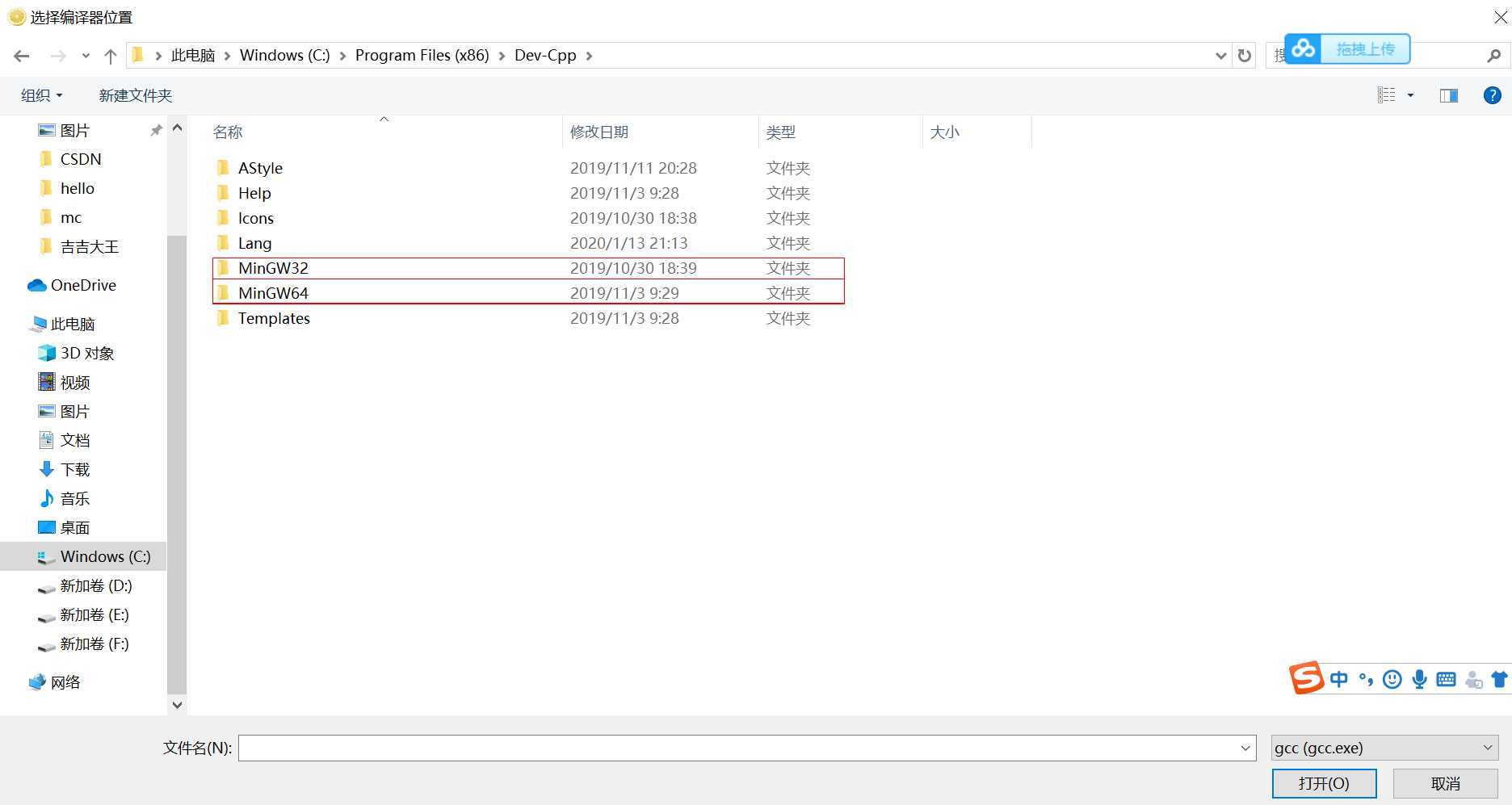Open 图片 under 此电脑
Viewport: 1512px width, 805px height.
(x=74, y=411)
